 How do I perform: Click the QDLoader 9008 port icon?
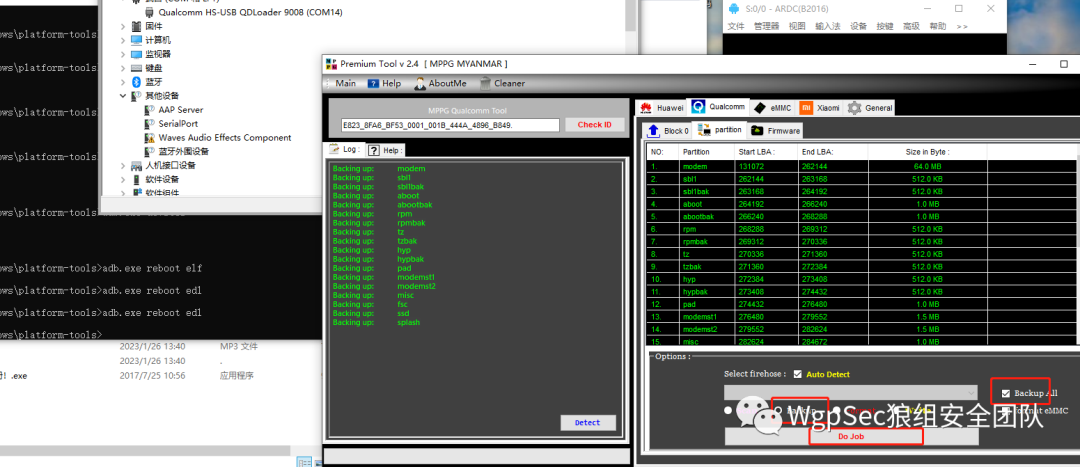click(150, 12)
